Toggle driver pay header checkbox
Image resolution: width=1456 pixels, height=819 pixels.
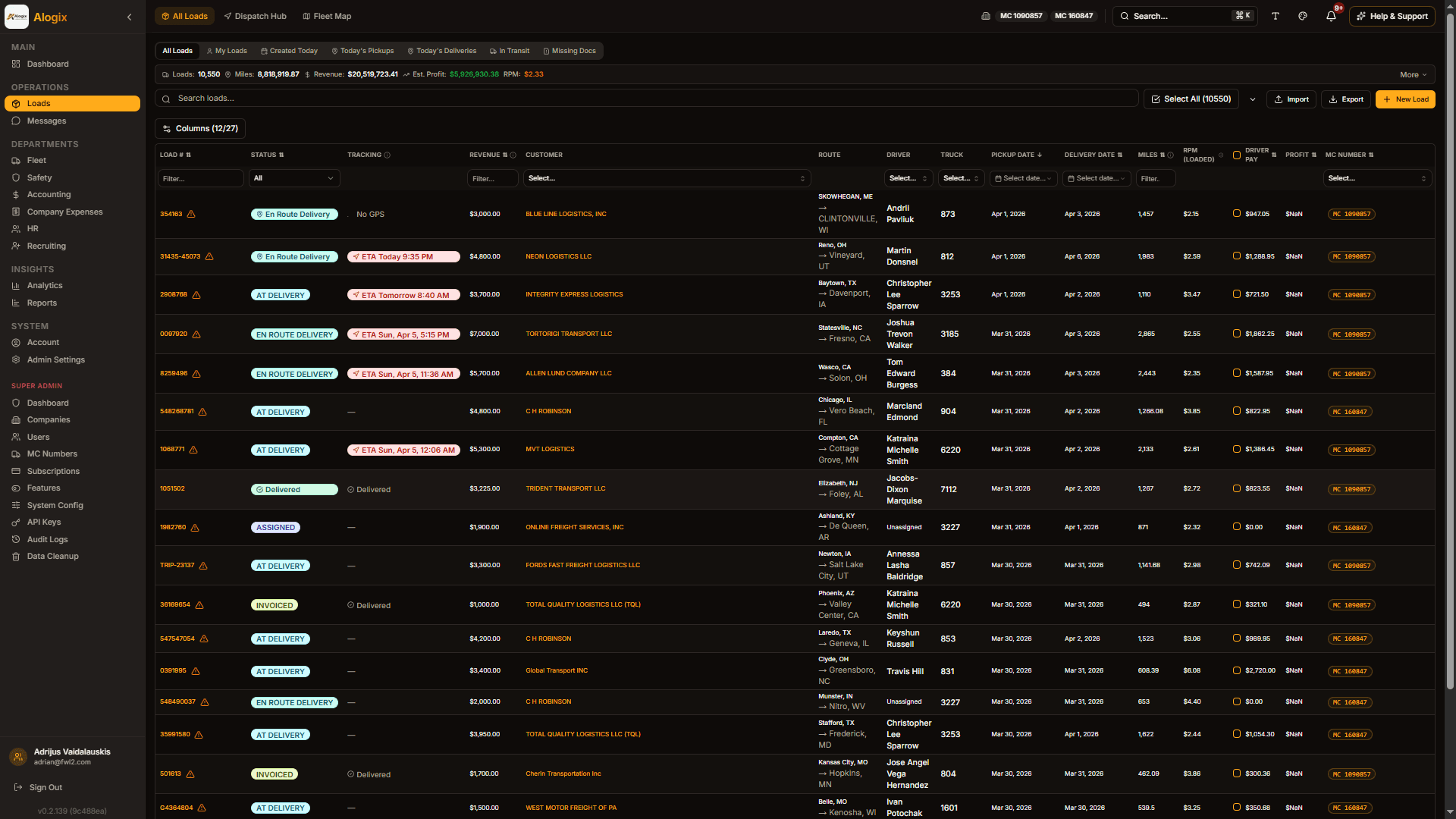click(1237, 155)
